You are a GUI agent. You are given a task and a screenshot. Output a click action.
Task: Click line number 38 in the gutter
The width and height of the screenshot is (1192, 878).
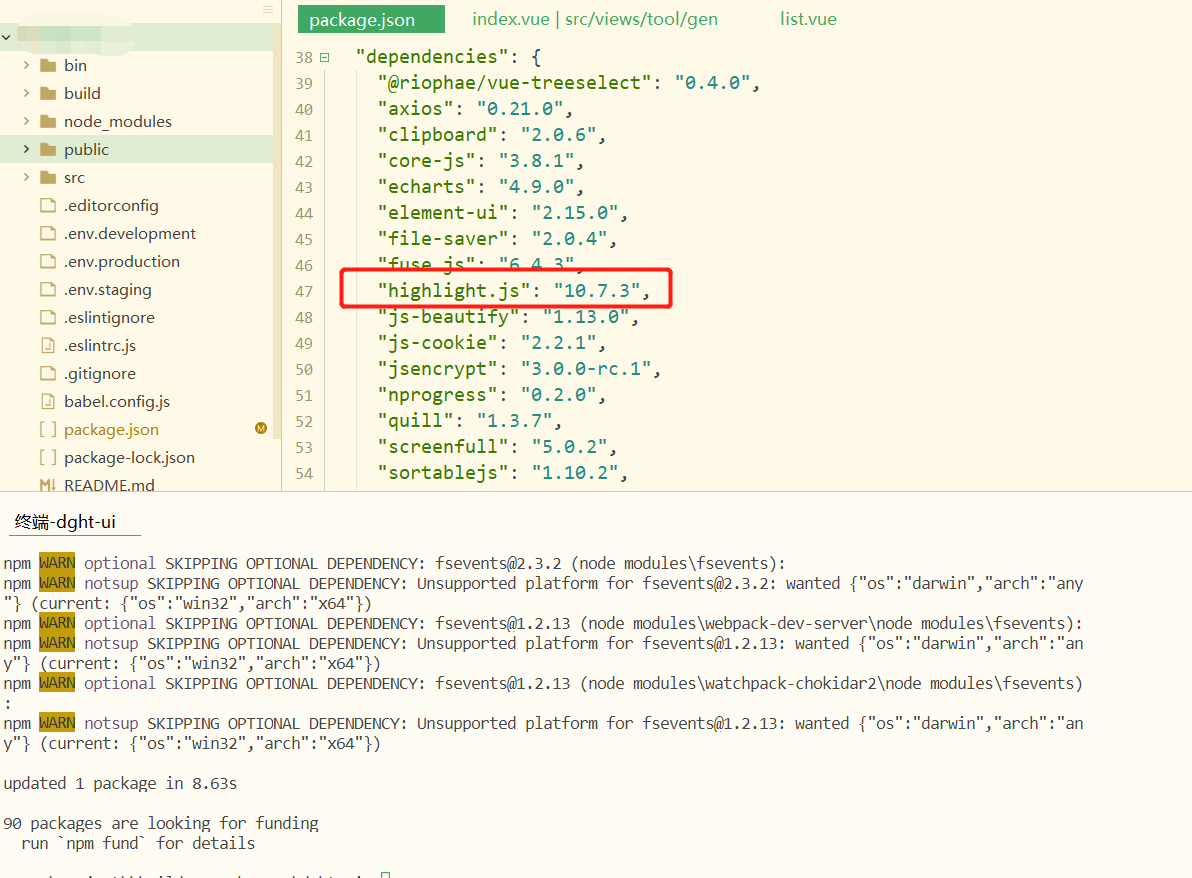(x=304, y=57)
